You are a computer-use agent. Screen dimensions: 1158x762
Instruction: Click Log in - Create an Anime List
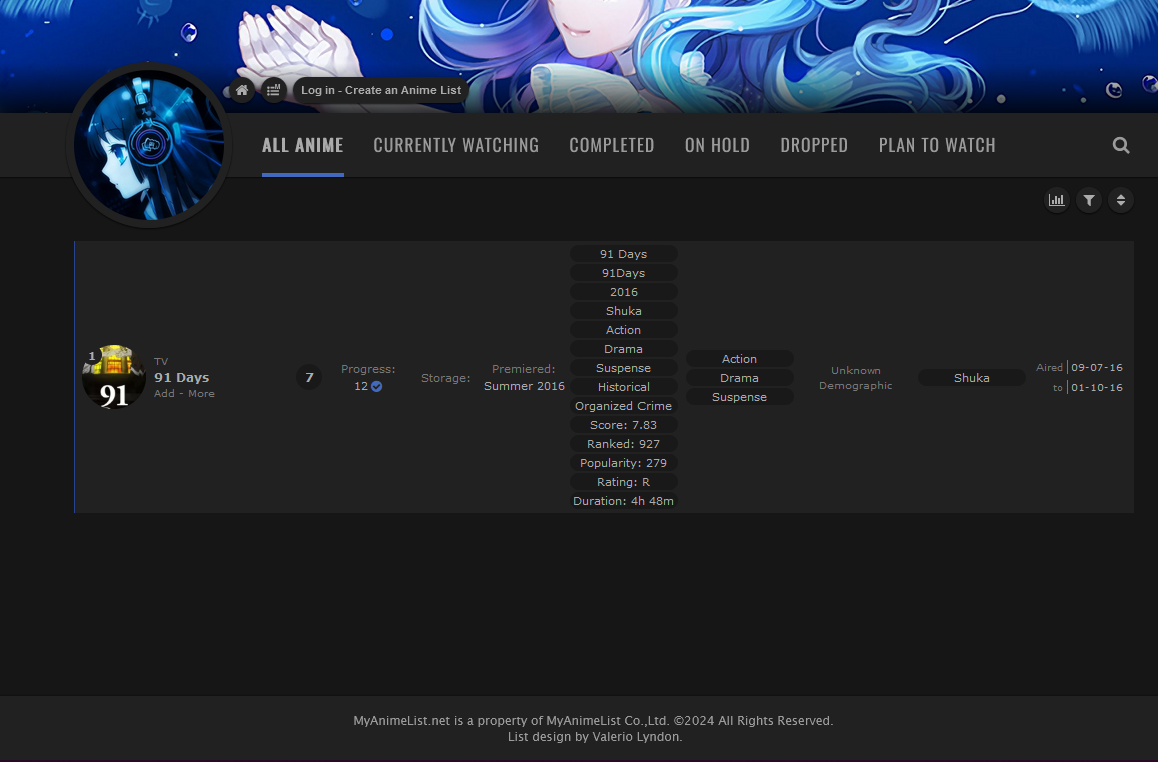pos(381,90)
